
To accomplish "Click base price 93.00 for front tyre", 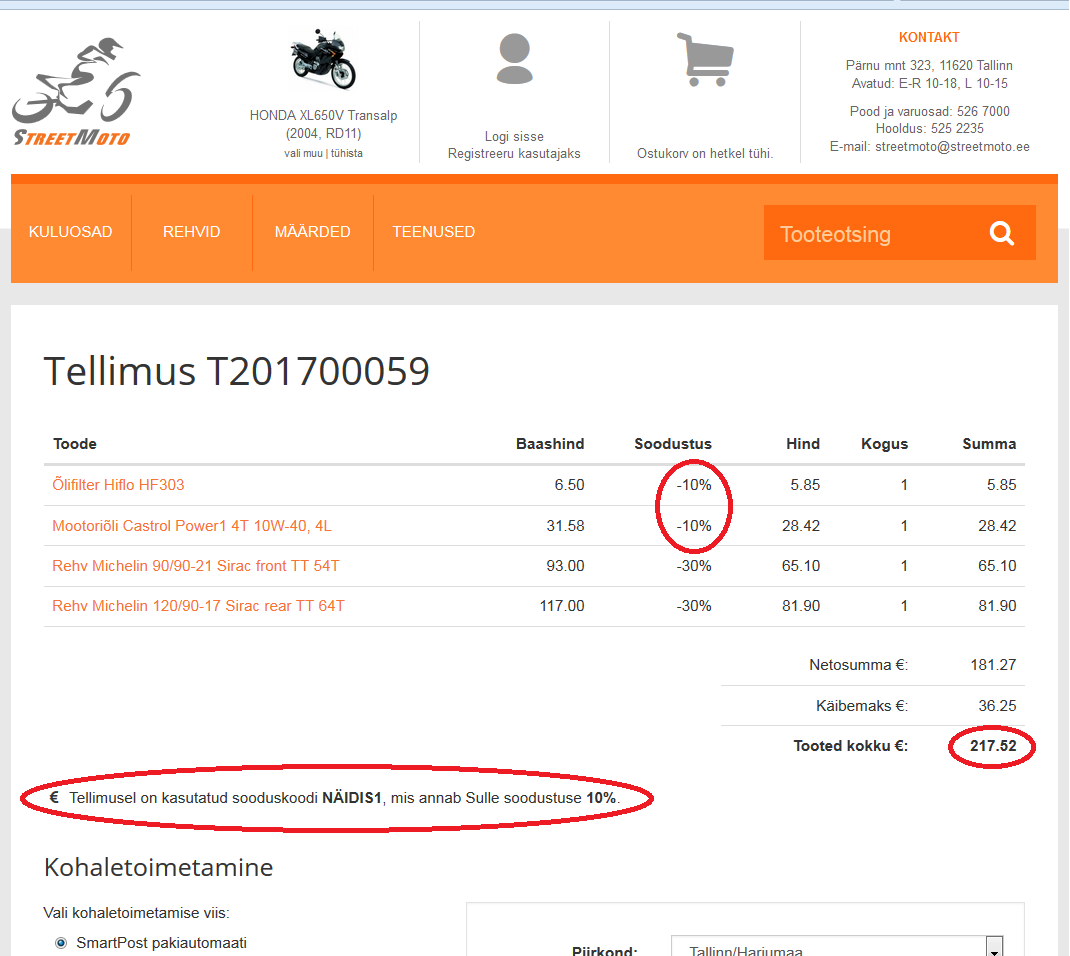I will pos(565,566).
